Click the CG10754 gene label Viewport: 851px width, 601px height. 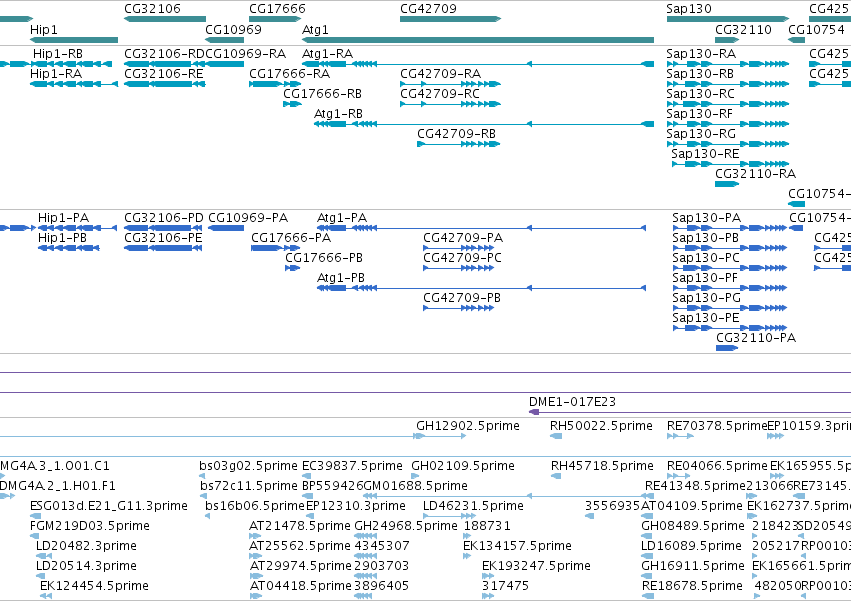pos(816,29)
